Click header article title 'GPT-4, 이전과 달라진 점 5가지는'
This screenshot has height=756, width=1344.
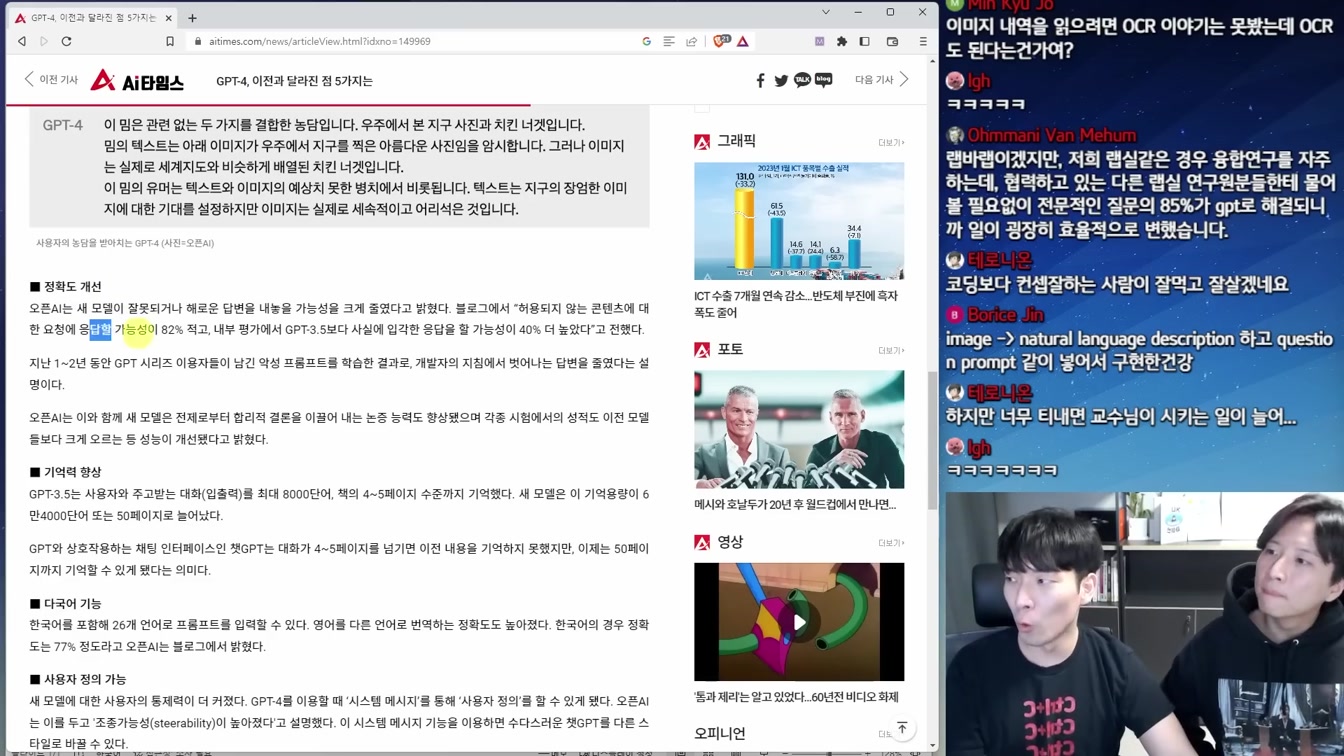[x=294, y=81]
